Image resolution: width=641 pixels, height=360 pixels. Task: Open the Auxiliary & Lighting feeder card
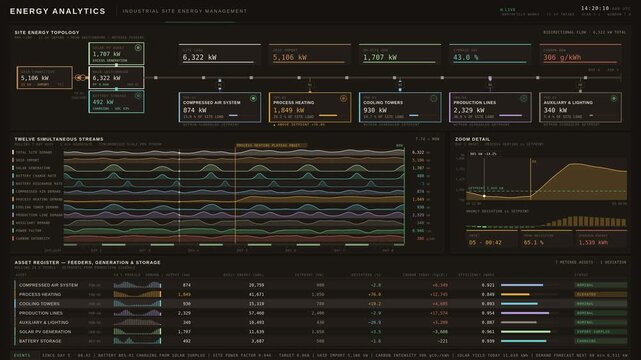coord(580,107)
